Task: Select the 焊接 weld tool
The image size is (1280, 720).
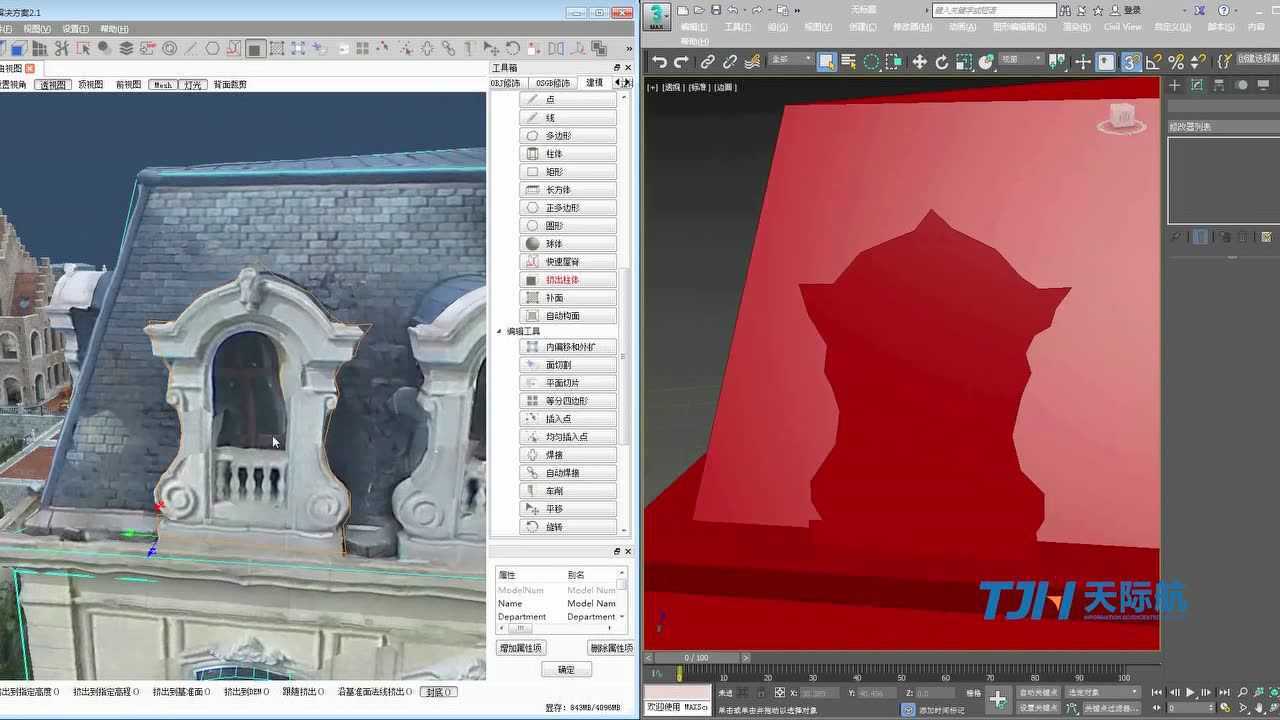Action: pos(567,454)
